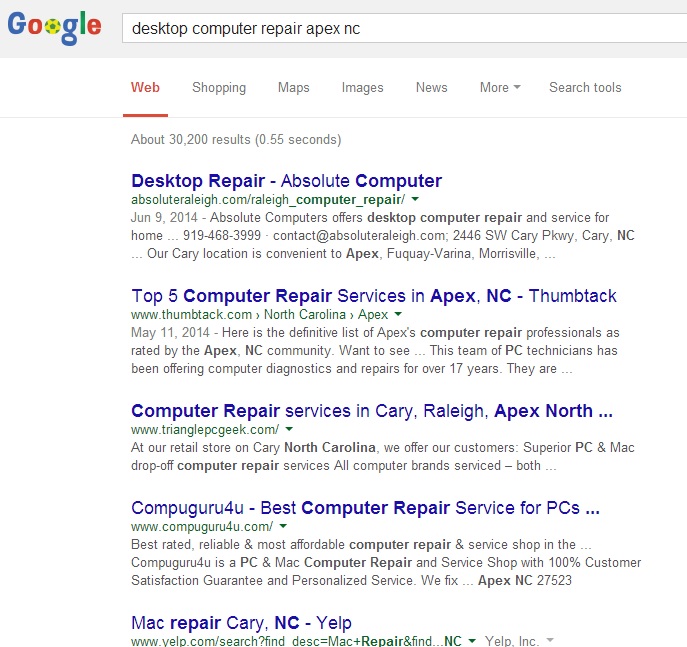Screen dimensions: 687x647
Task: Expand dropdown arrow next to compuguru4u.com URL
Action: click(x=283, y=526)
